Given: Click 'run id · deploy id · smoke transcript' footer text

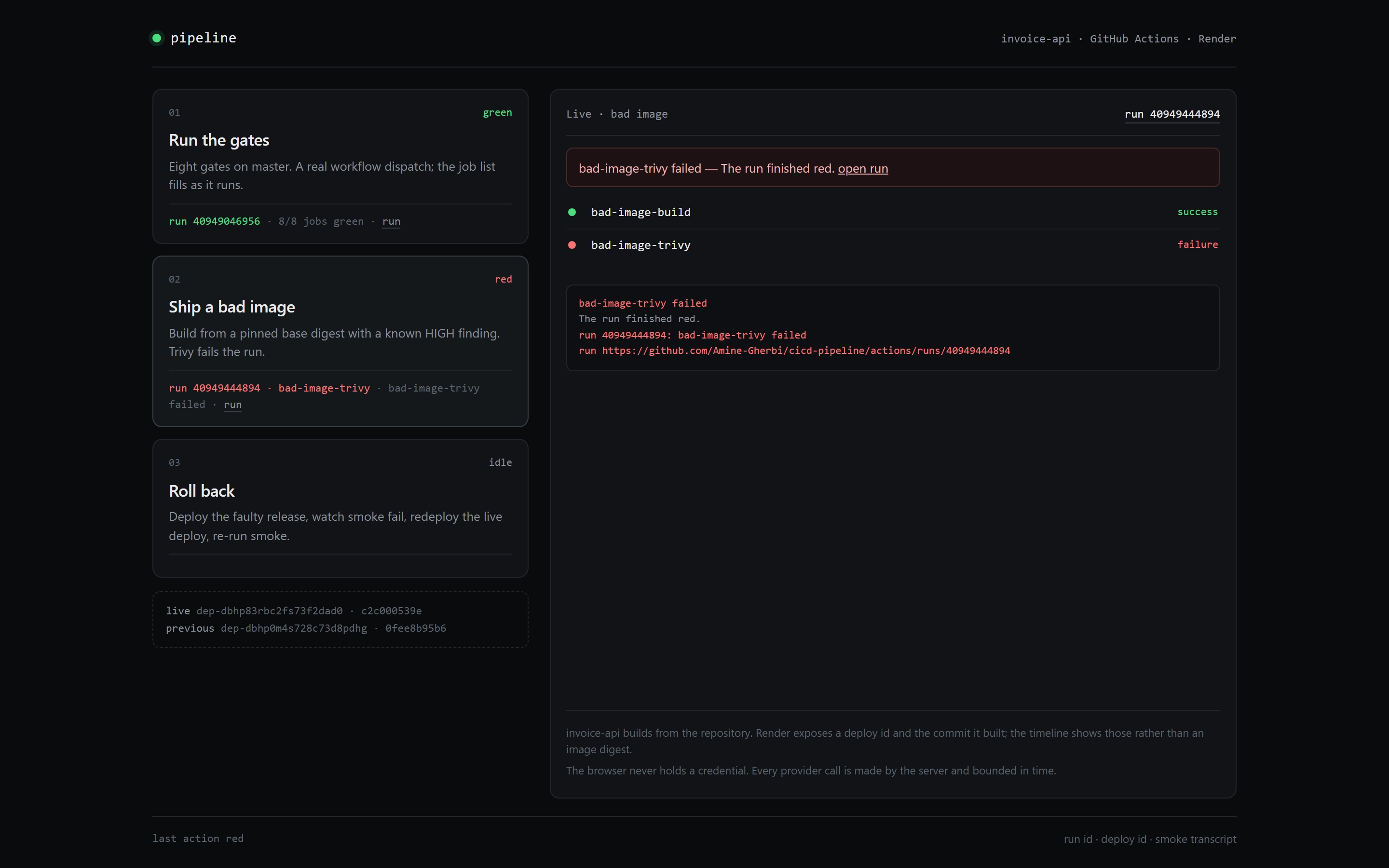Looking at the screenshot, I should (x=1150, y=839).
